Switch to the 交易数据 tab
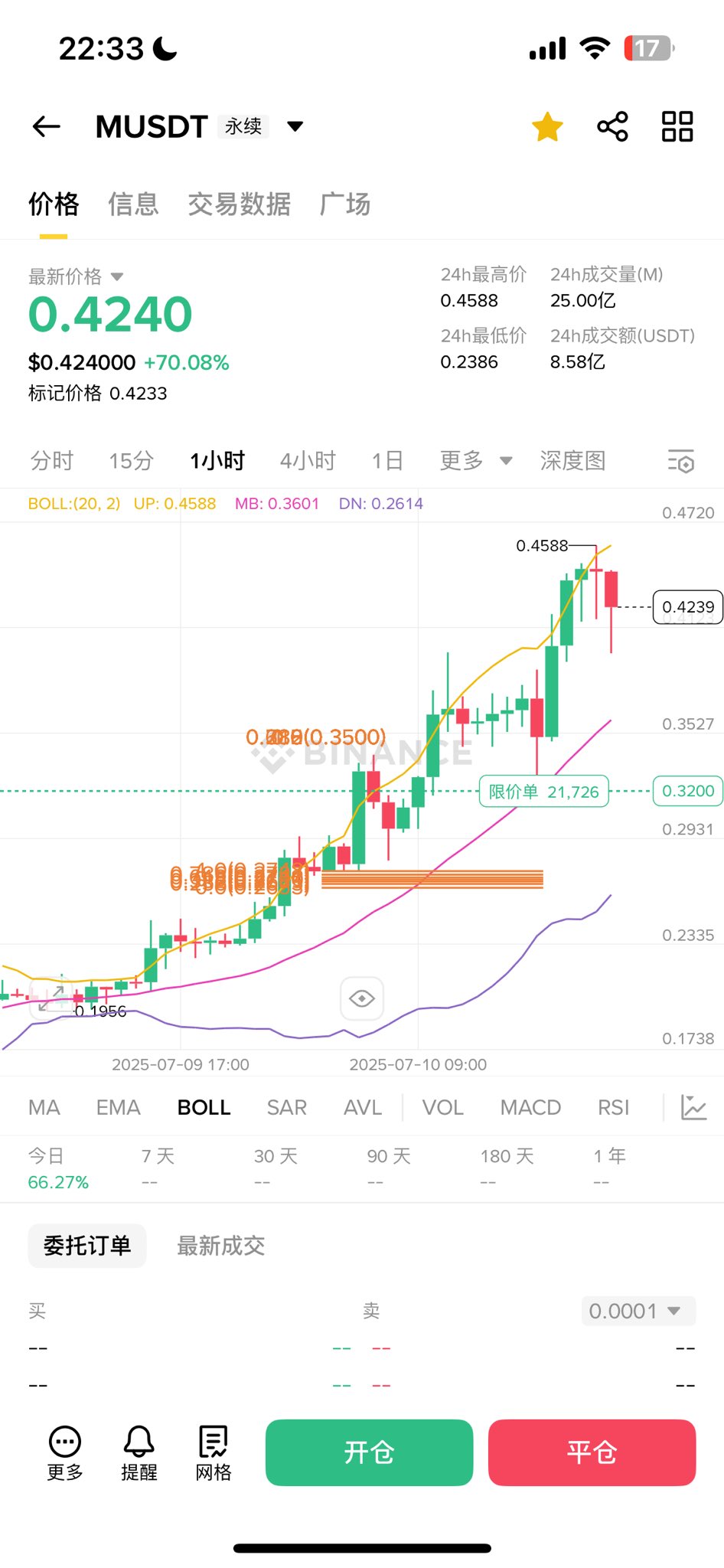The width and height of the screenshot is (724, 1568). click(x=240, y=204)
